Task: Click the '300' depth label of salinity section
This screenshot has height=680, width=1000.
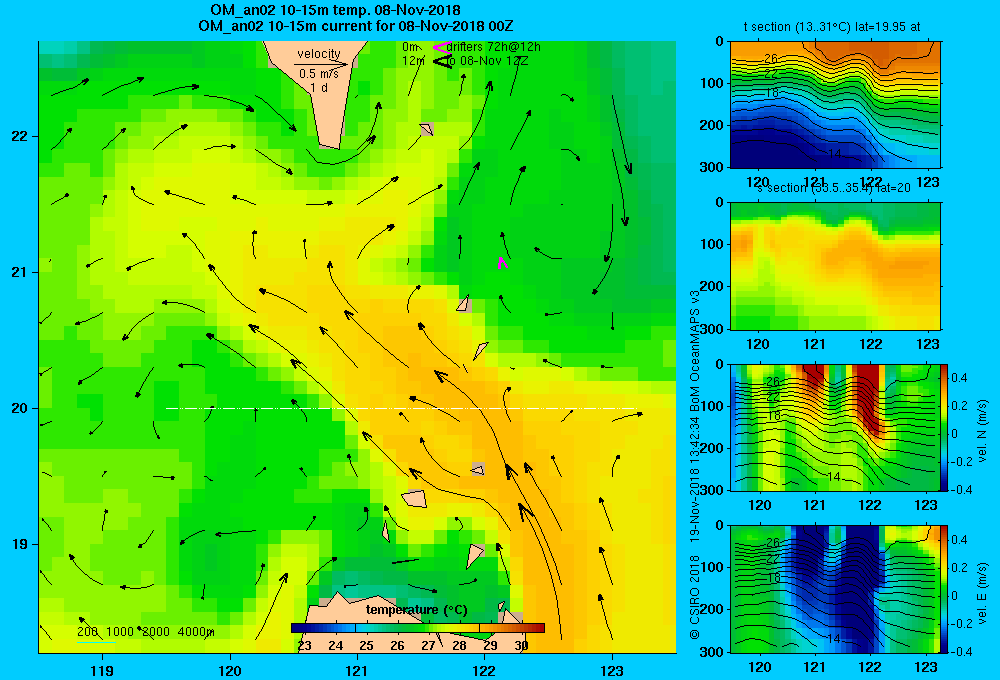Action: (713, 328)
